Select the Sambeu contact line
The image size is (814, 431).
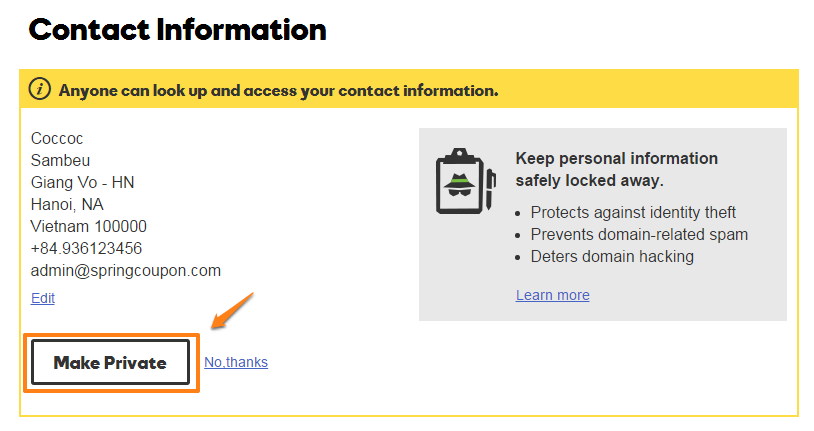[x=60, y=160]
